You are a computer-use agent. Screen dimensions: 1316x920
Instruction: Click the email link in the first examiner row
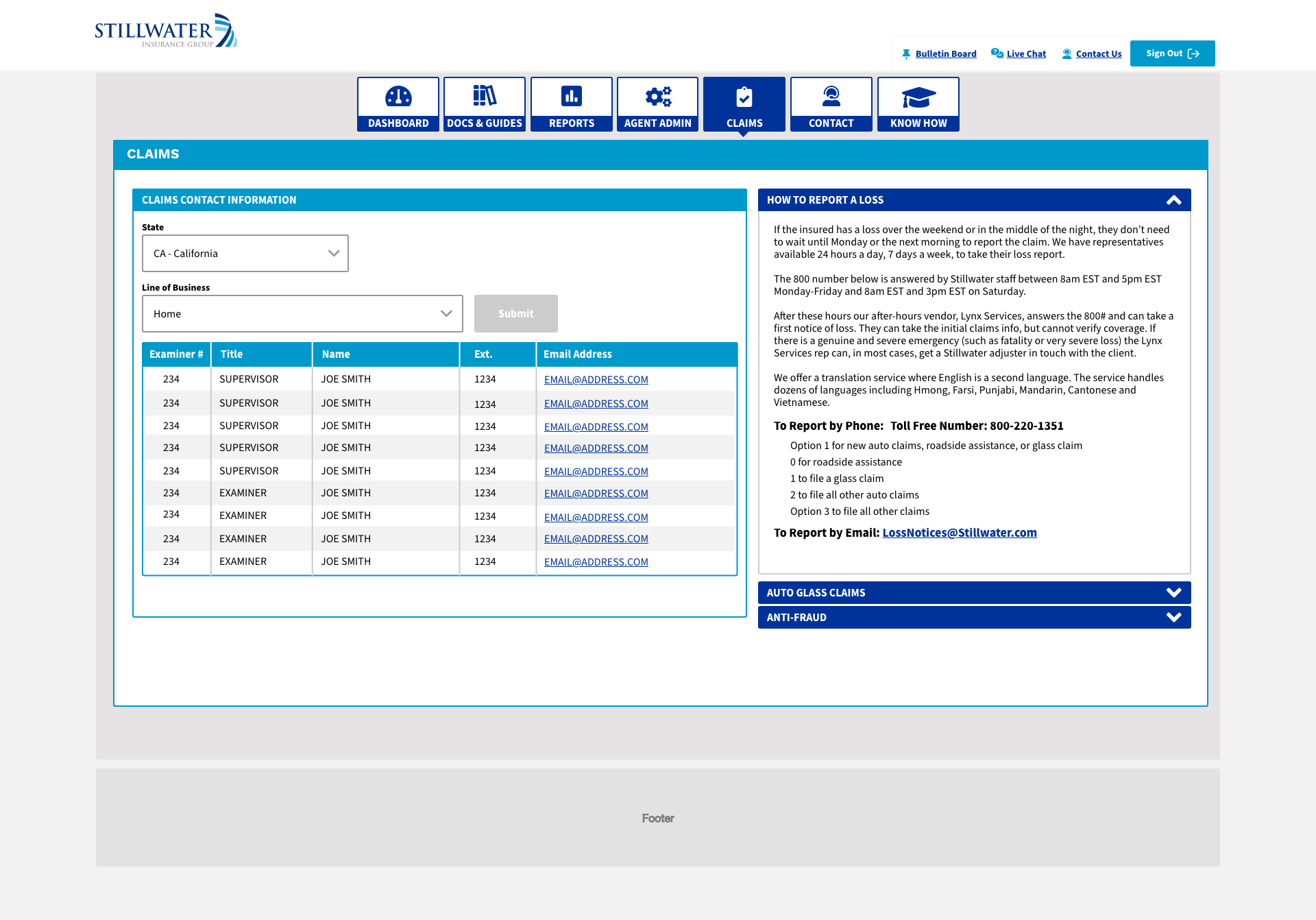pyautogui.click(x=596, y=494)
